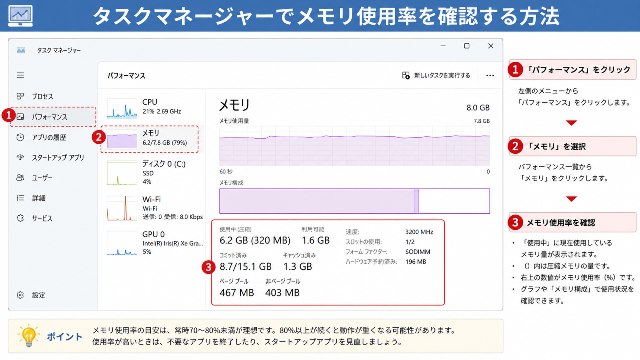Click the cached value 1.3 GB
Screen dimensions: 640x360
tap(298, 267)
